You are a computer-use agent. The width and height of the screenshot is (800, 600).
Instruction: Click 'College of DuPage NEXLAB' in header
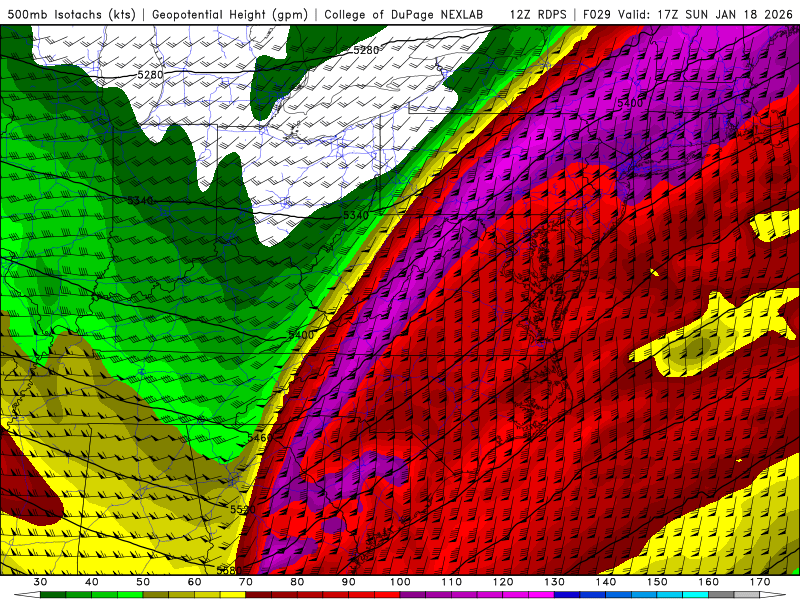tap(404, 15)
